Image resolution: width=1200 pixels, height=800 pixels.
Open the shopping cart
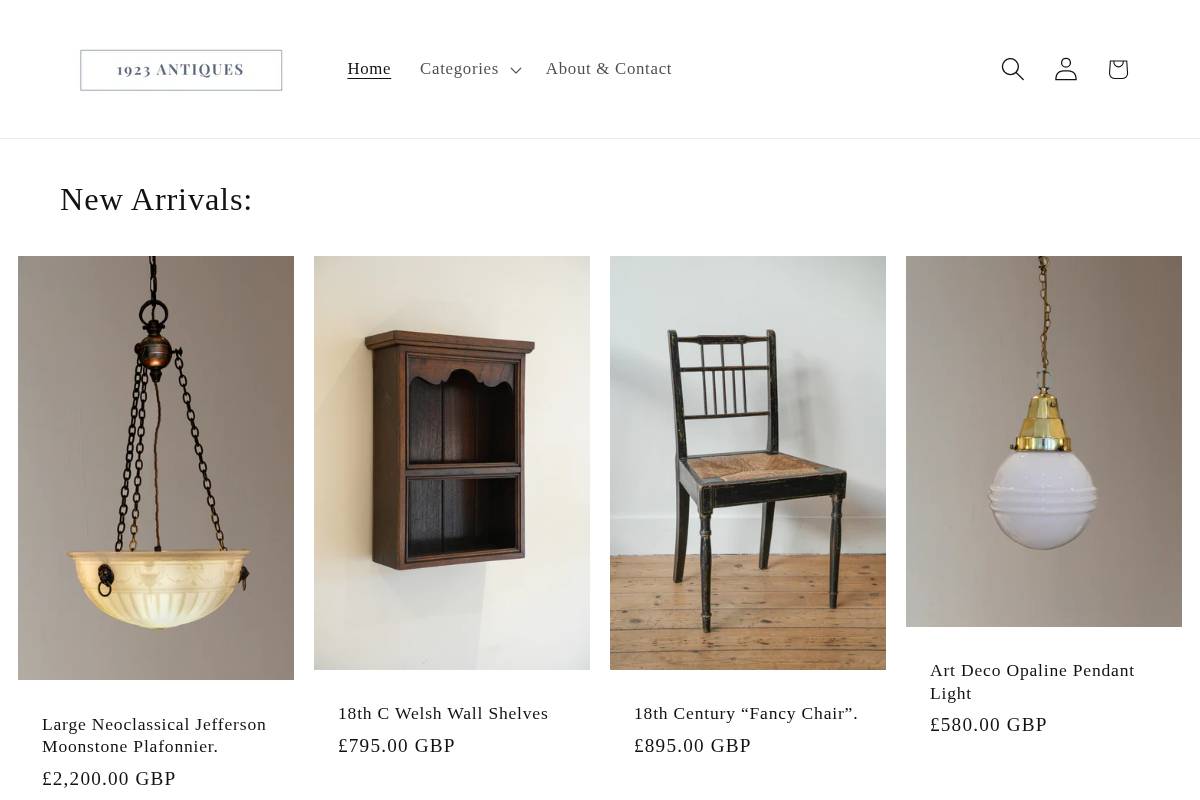pyautogui.click(x=1117, y=69)
